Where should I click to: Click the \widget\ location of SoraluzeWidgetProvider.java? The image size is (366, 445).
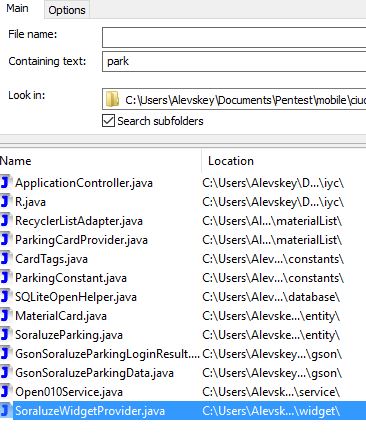point(271,411)
